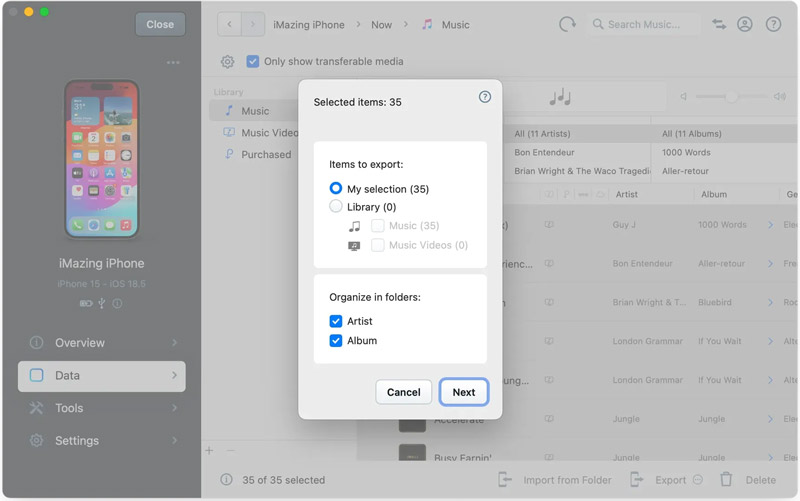Focus the Search Music field

coord(645,24)
